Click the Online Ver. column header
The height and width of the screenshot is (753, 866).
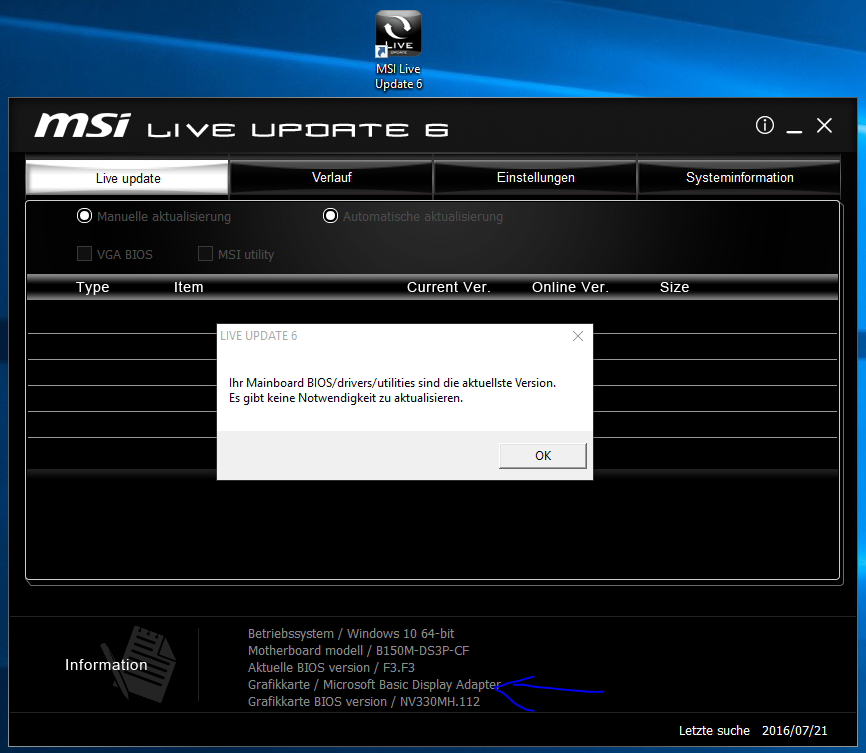[x=570, y=287]
